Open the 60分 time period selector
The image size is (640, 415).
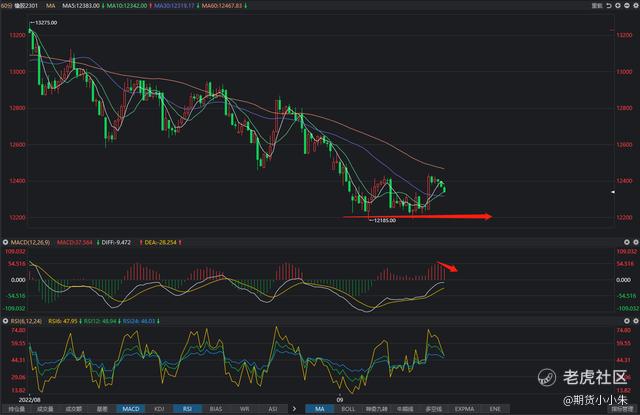pyautogui.click(x=9, y=7)
